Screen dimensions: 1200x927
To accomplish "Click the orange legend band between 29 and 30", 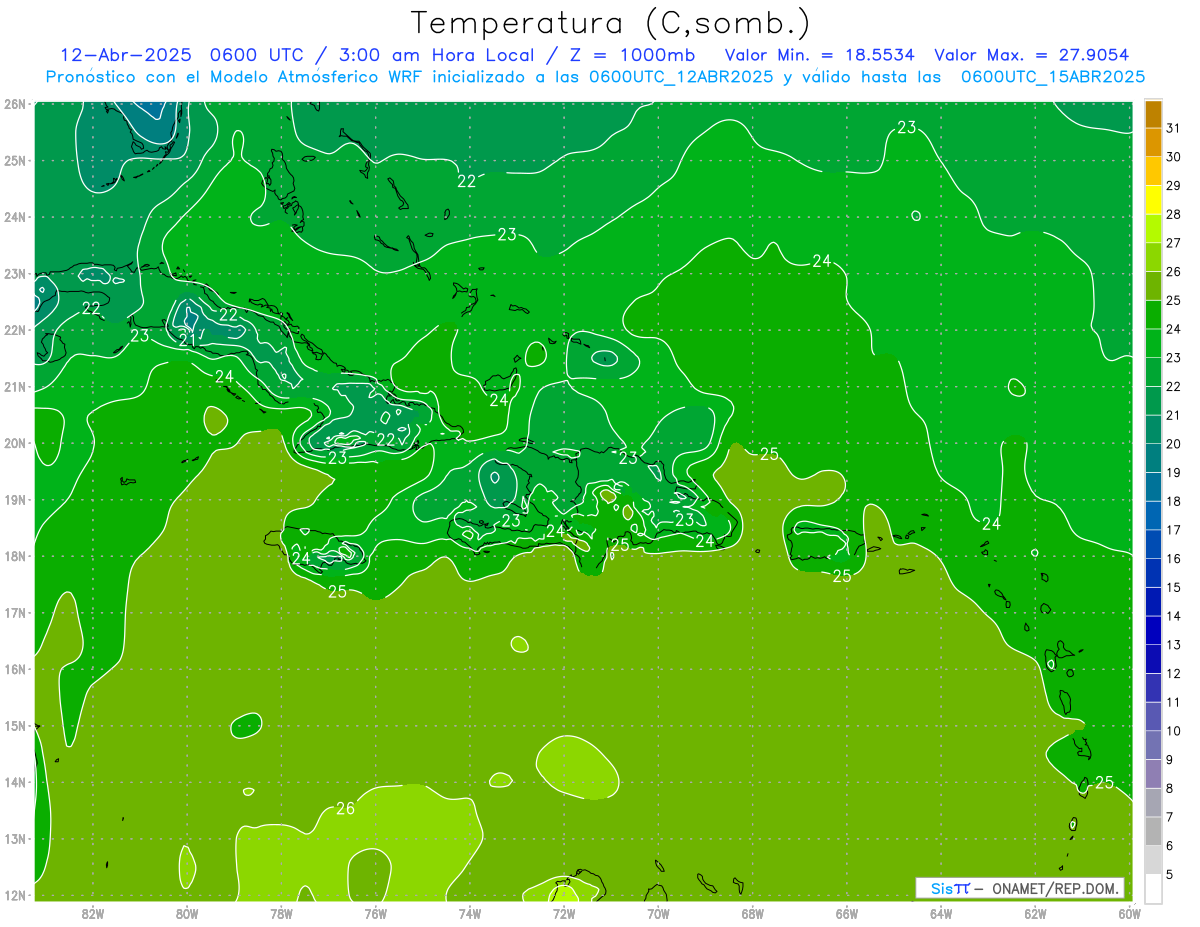I will pyautogui.click(x=1153, y=171).
